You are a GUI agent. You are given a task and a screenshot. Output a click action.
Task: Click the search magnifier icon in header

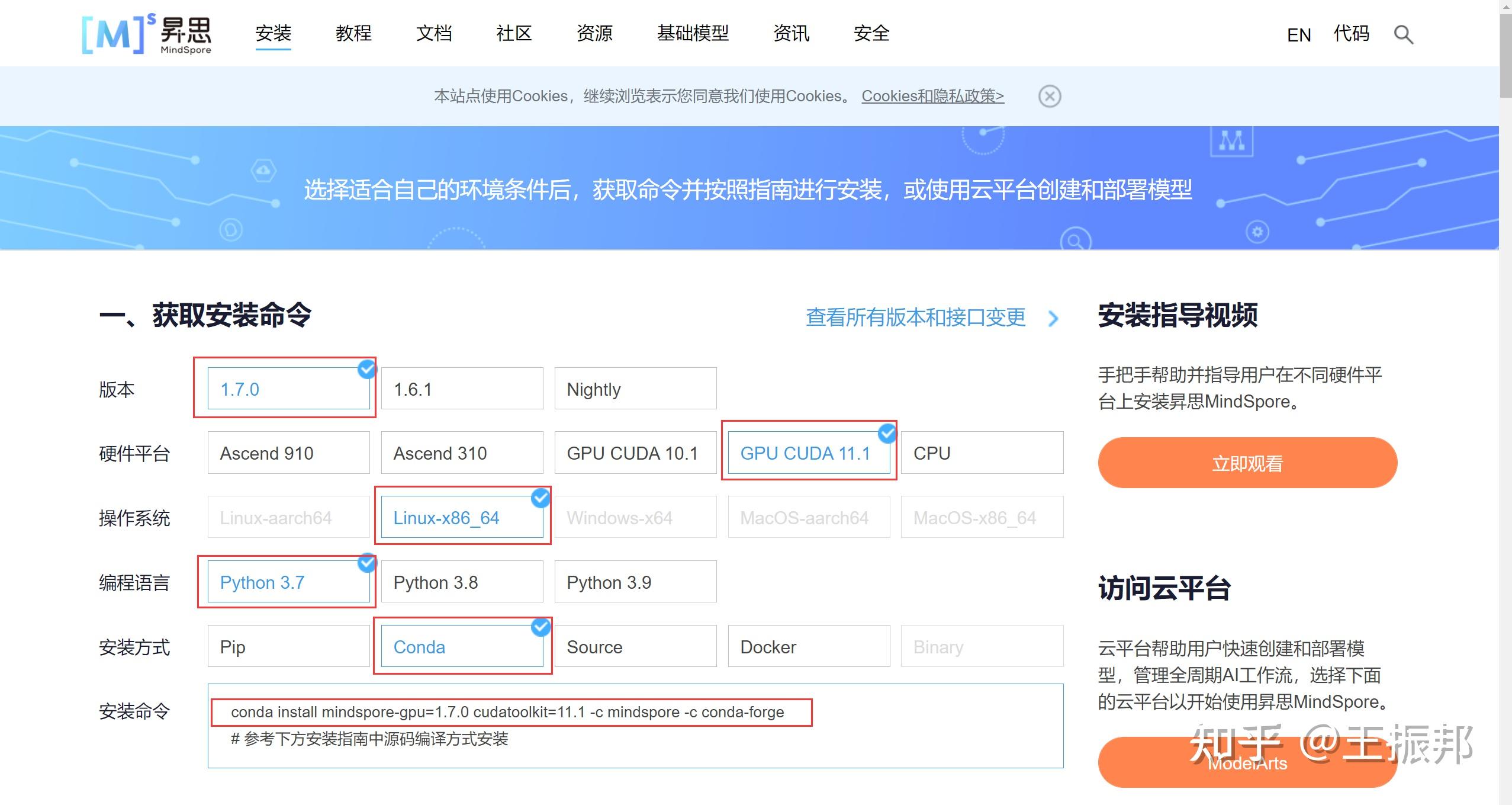coord(1403,35)
